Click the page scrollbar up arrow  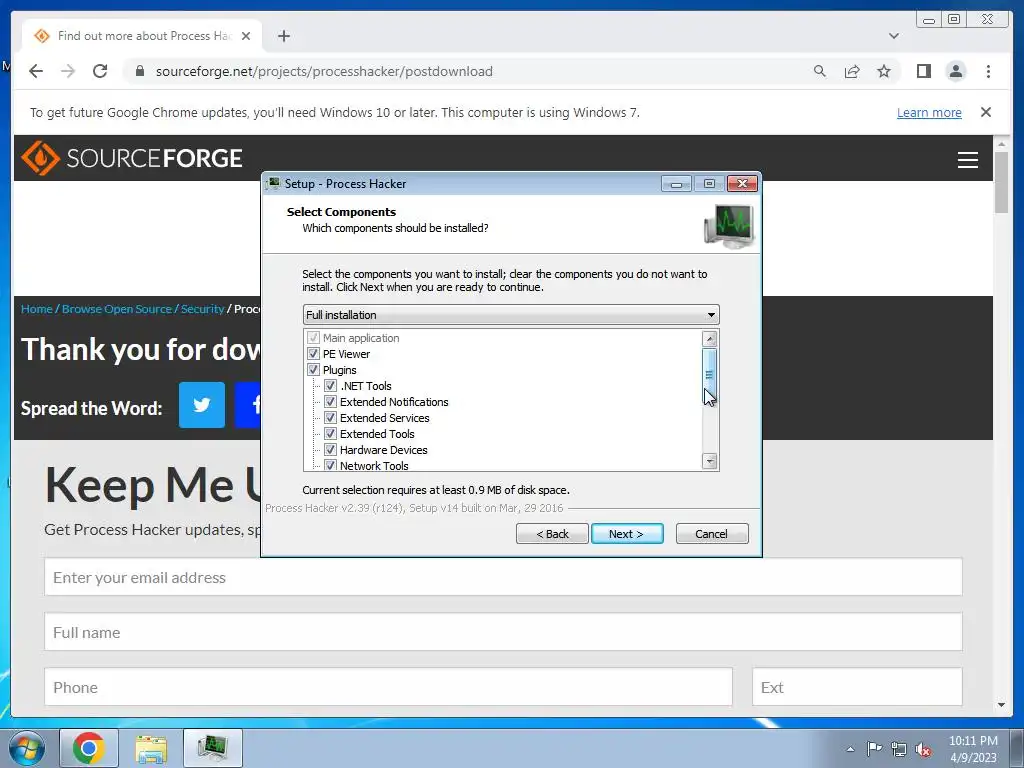coord(1001,144)
